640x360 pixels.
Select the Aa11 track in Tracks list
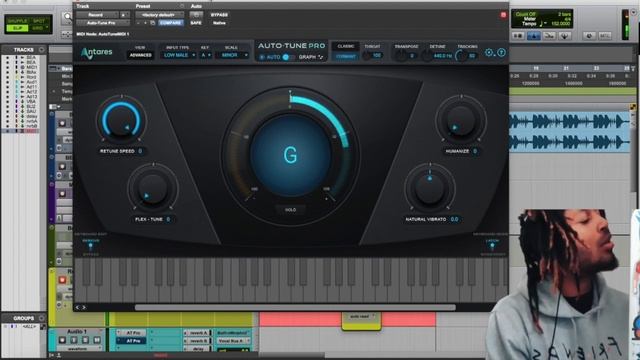tap(31, 87)
